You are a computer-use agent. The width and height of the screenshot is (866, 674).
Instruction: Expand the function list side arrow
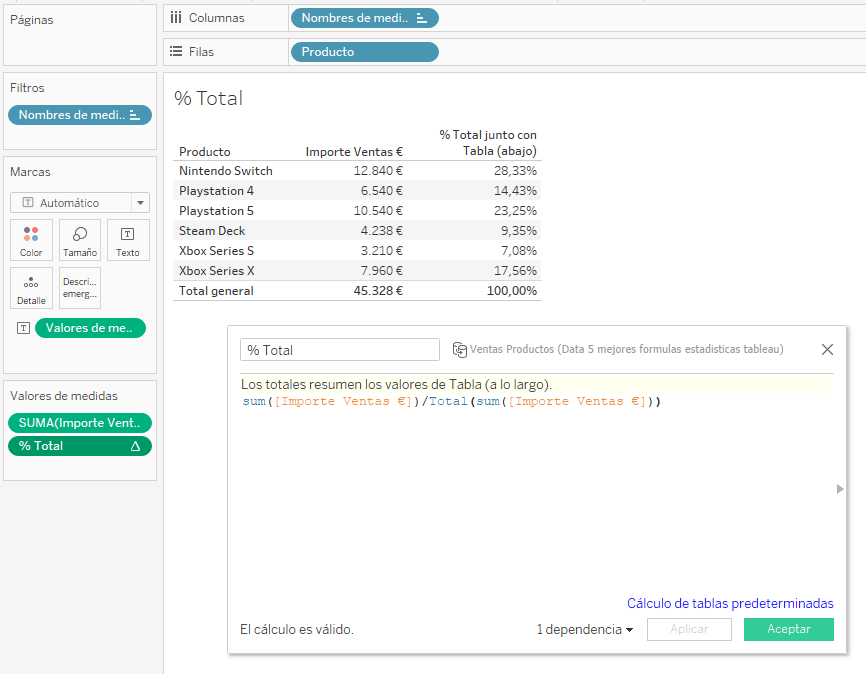[x=839, y=489]
